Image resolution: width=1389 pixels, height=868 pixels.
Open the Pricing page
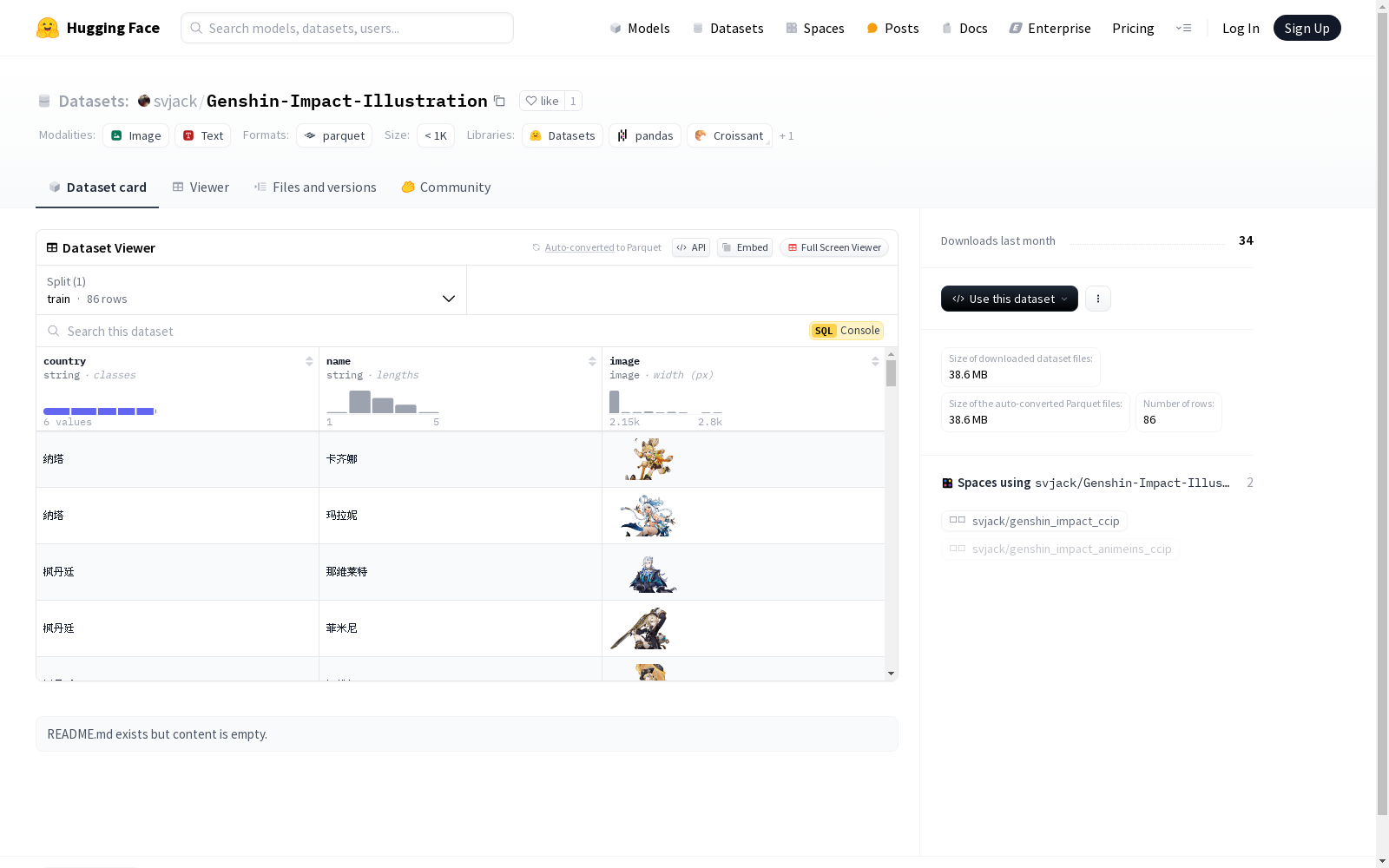[1133, 28]
